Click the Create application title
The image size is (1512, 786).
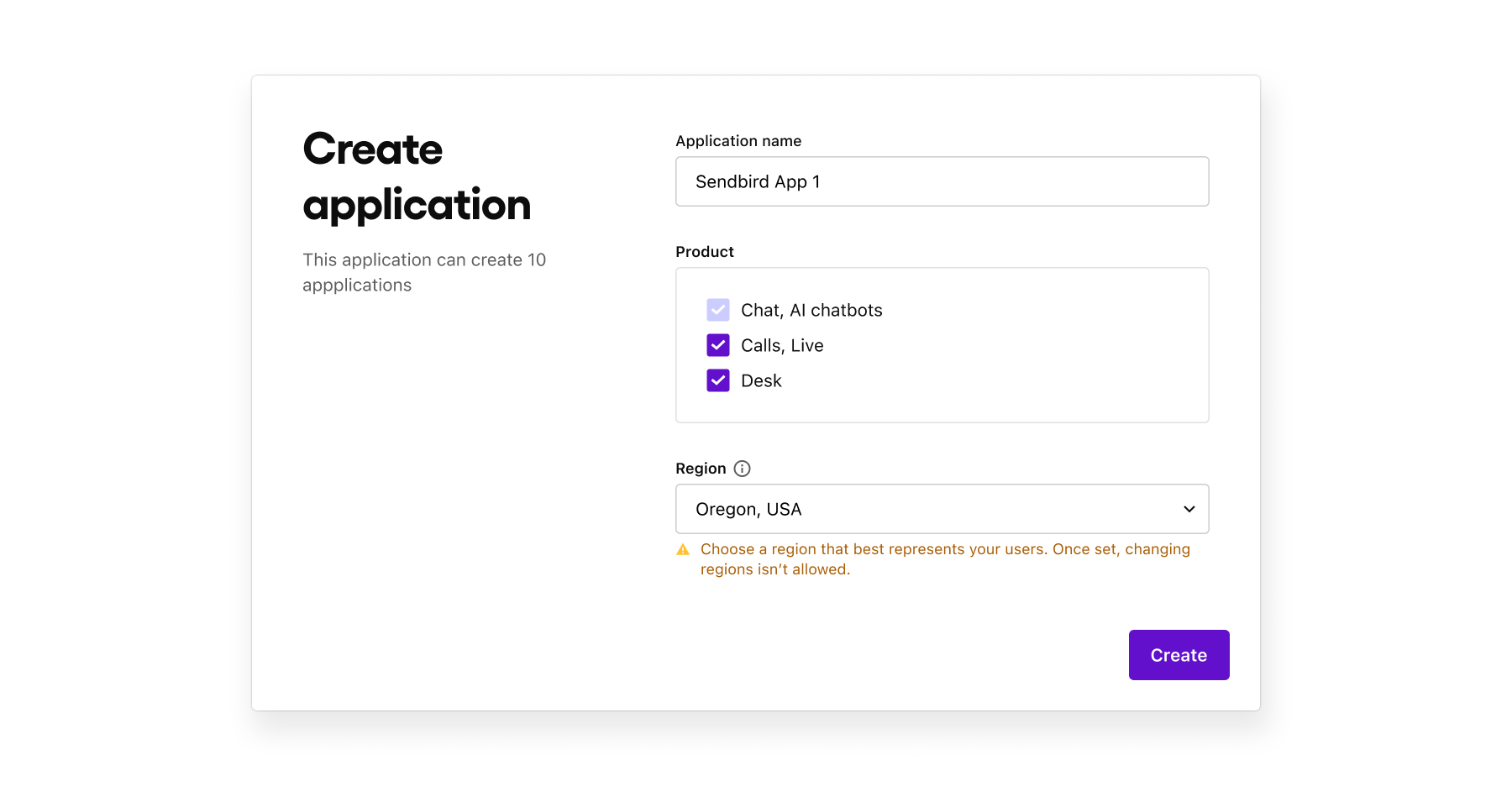tap(417, 176)
